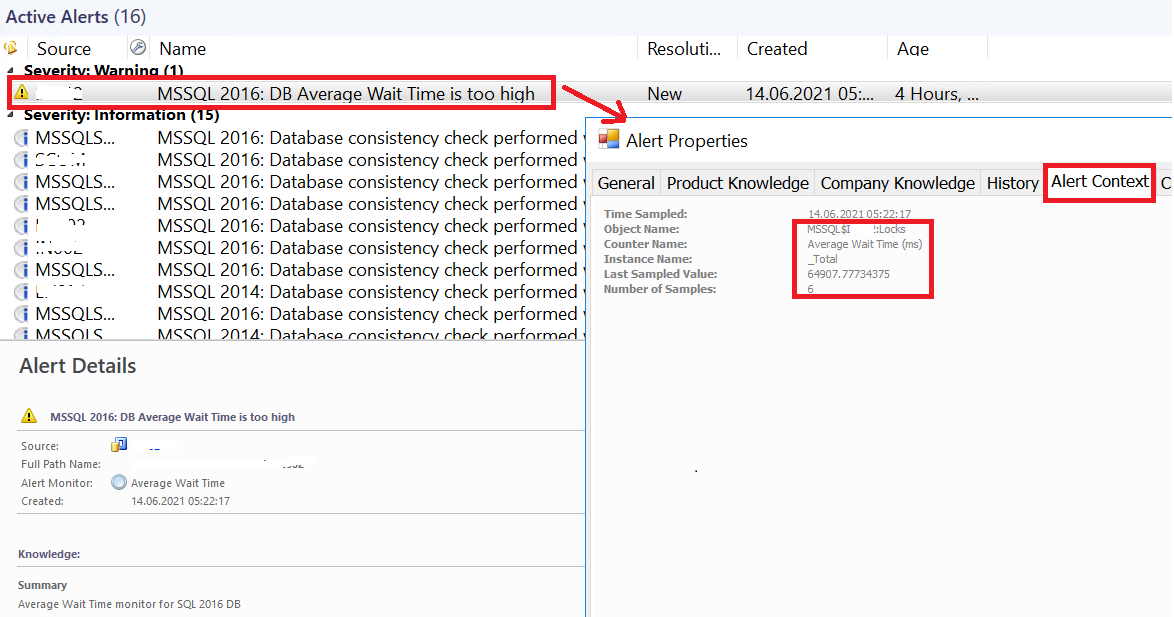1174x617 pixels.
Task: Click the maintenance mode column header icon
Action: [138, 48]
